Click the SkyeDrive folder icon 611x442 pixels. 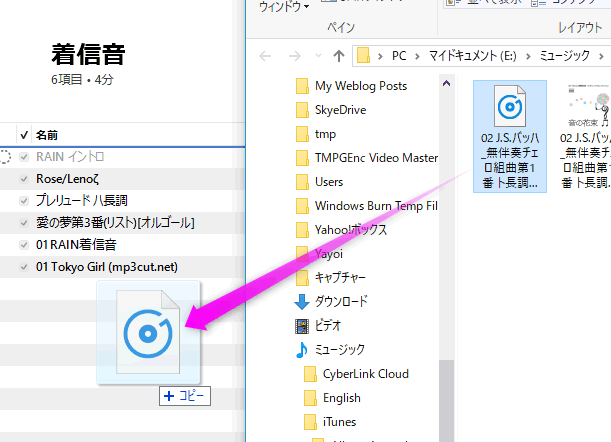point(302,110)
